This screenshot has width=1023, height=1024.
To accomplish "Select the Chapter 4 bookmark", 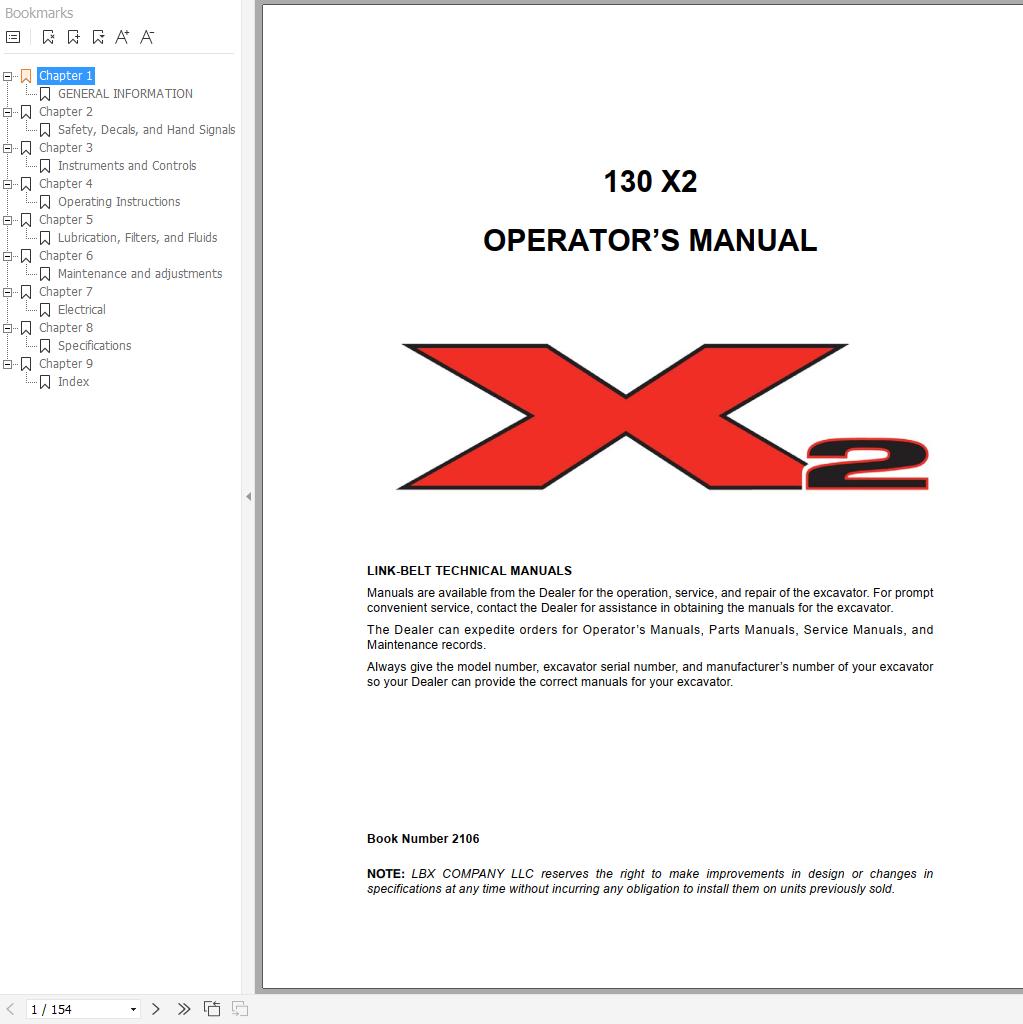I will tap(65, 184).
